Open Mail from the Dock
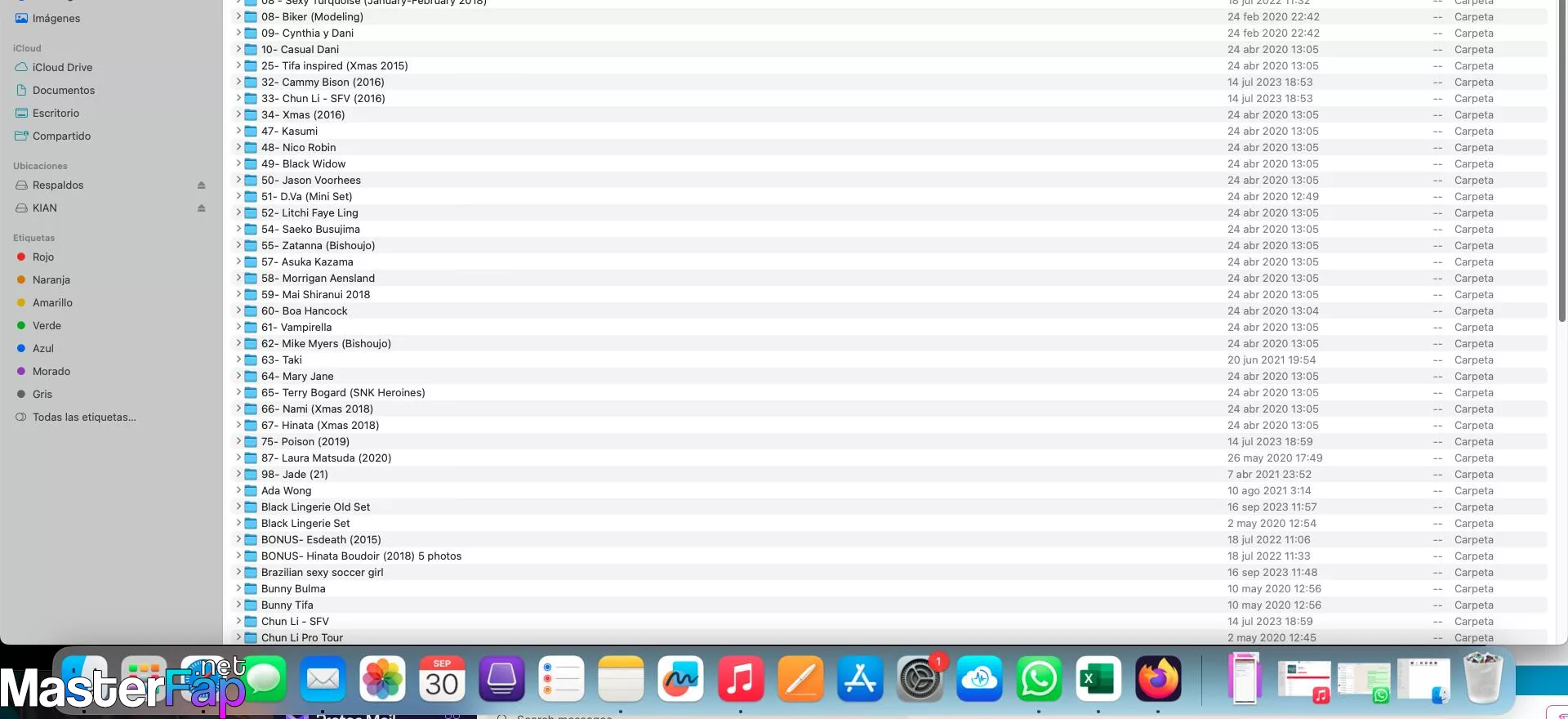This screenshot has height=719, width=1568. (x=323, y=679)
